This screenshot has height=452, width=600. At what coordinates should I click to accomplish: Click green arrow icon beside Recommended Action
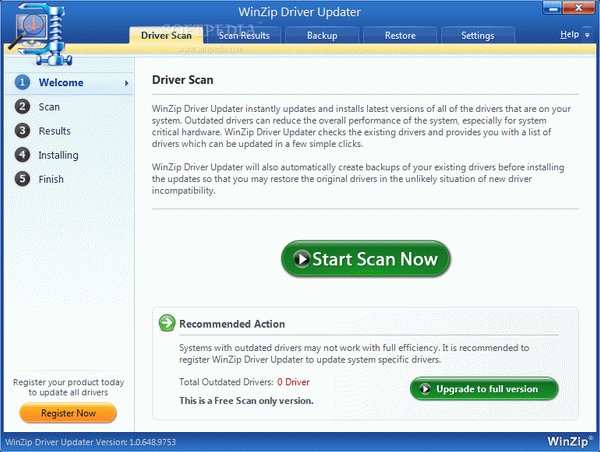coord(167,323)
